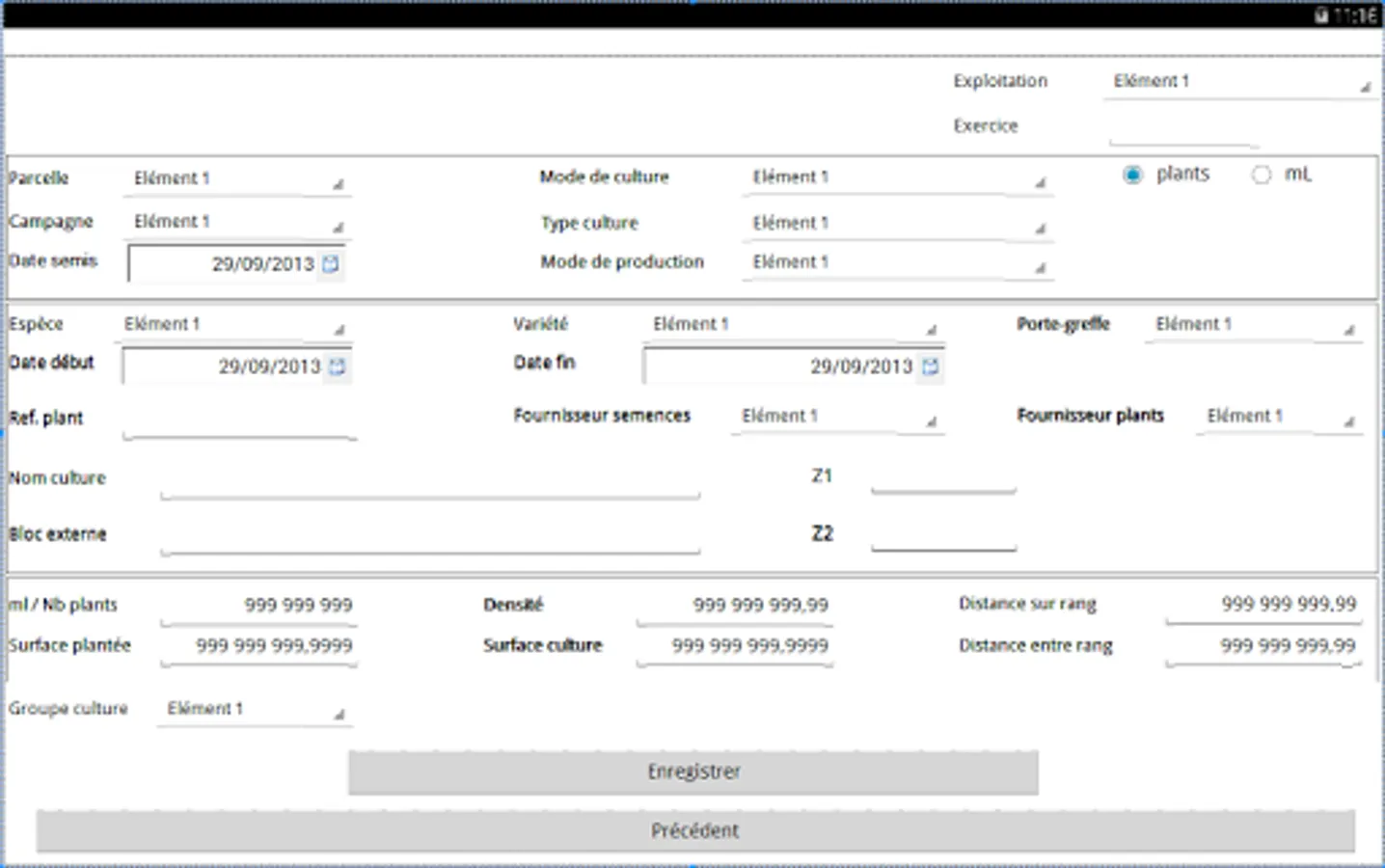Open the Date début calendar picker icon
The width and height of the screenshot is (1385, 868).
point(337,366)
